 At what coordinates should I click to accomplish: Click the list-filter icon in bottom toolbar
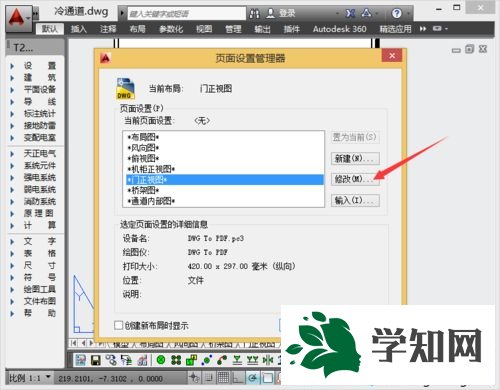[126, 360]
